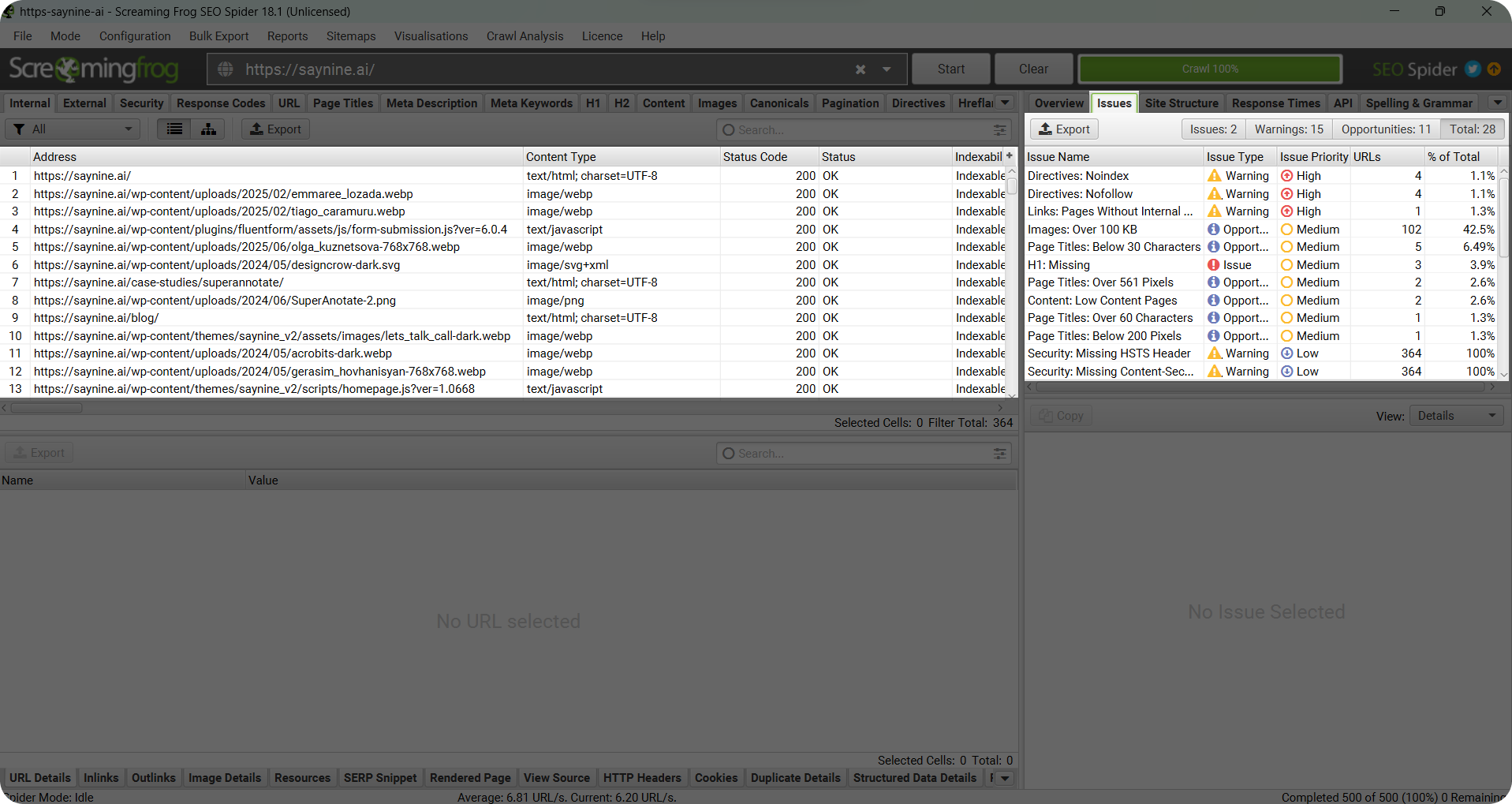Export the Issues list
Image resolution: width=1512 pixels, height=804 pixels.
(x=1064, y=129)
